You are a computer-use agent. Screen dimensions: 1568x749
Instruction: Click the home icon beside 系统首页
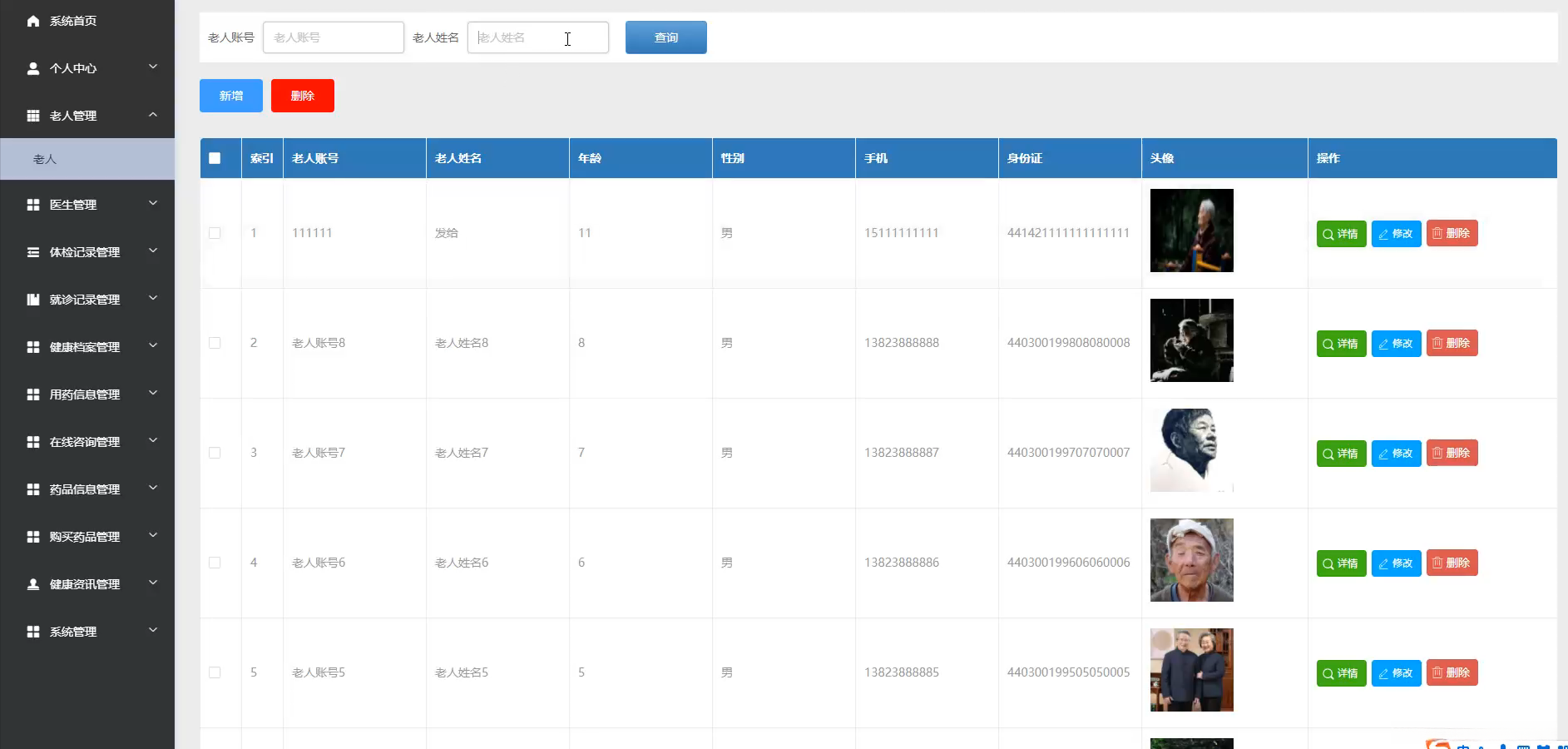coord(33,21)
